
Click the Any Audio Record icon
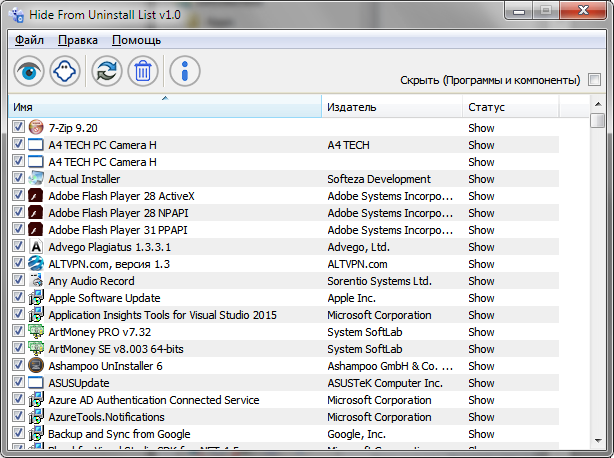coord(36,280)
